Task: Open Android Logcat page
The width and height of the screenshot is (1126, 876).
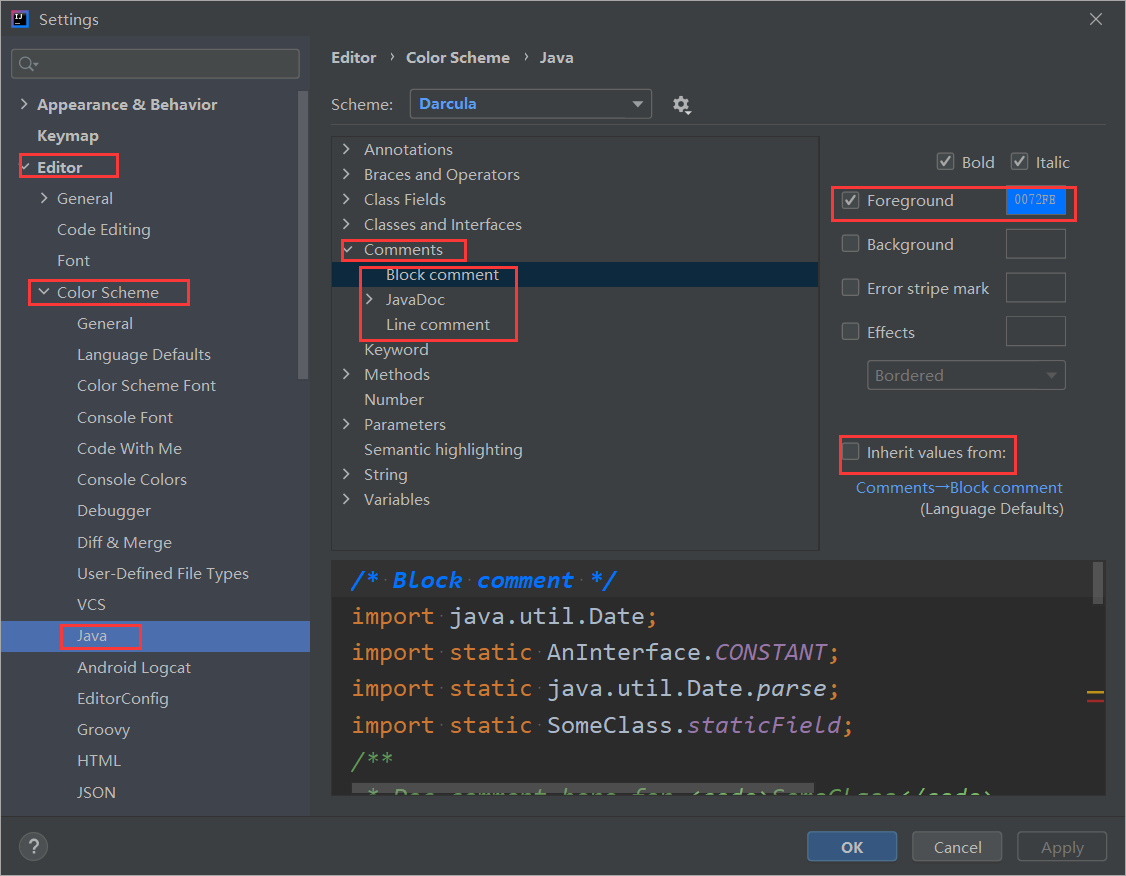Action: coord(134,668)
